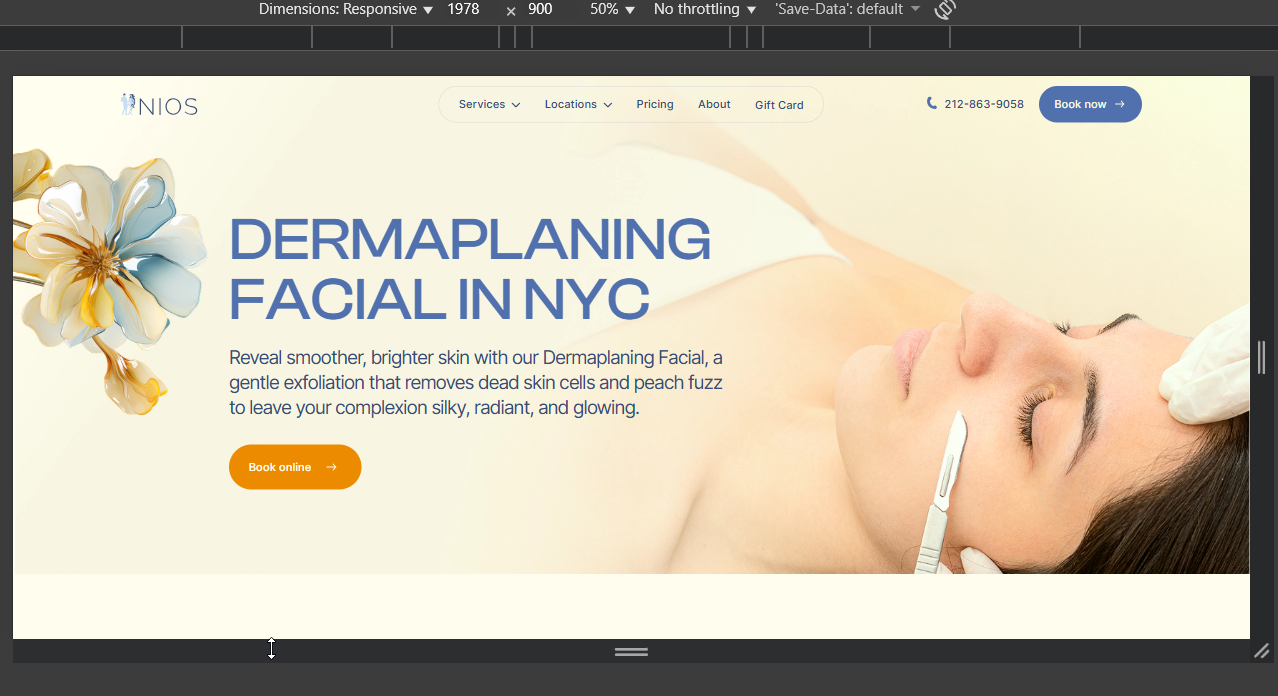
Task: Click the phone icon beside 212-863-9058
Action: point(932,103)
